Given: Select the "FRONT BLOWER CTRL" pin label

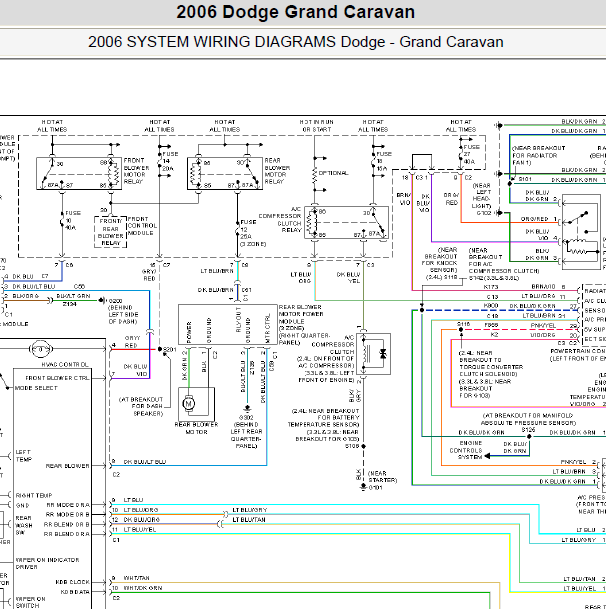Looking at the screenshot, I should tap(57, 378).
